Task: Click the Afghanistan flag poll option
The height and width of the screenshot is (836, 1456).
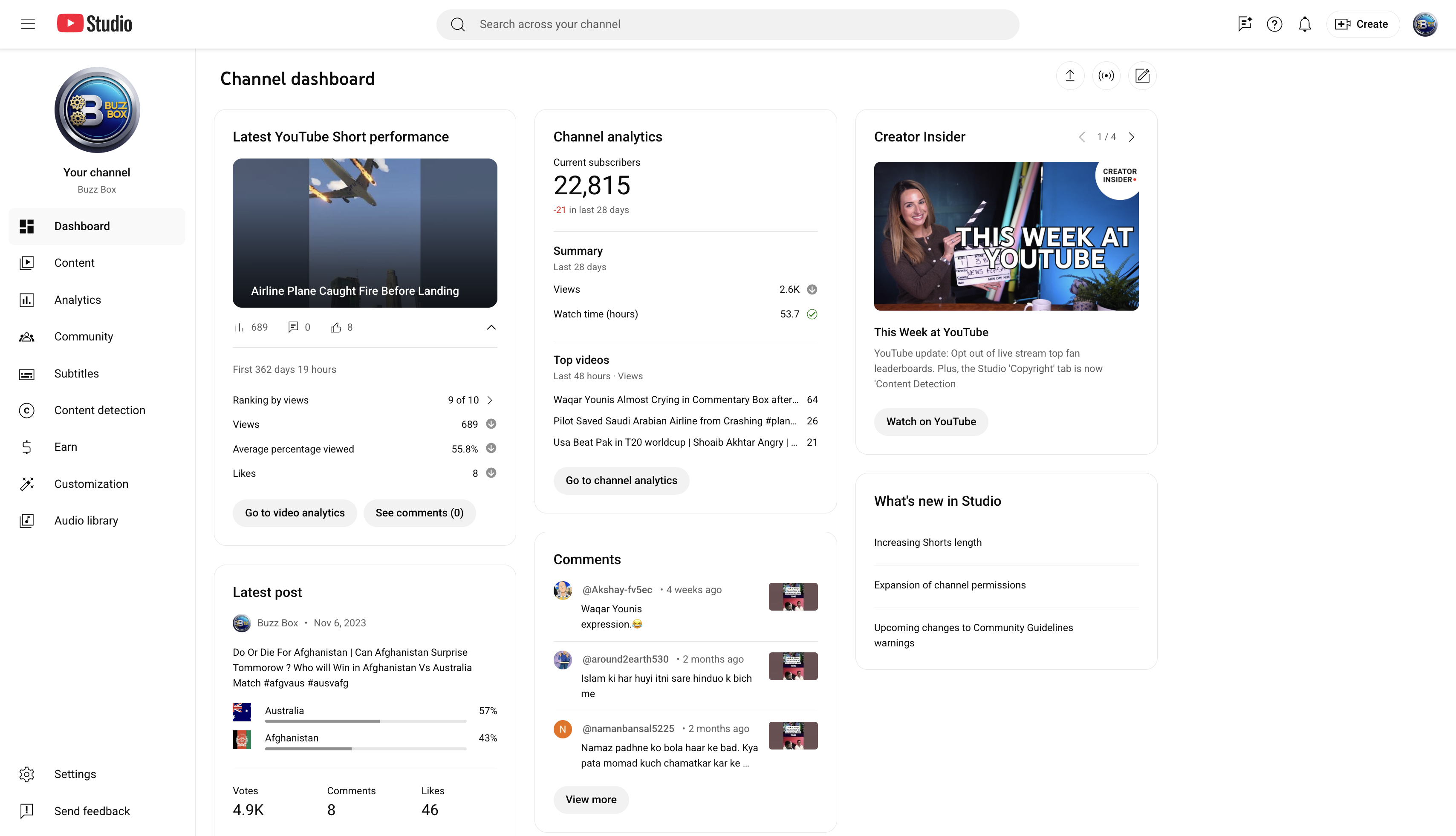Action: pyautogui.click(x=242, y=740)
